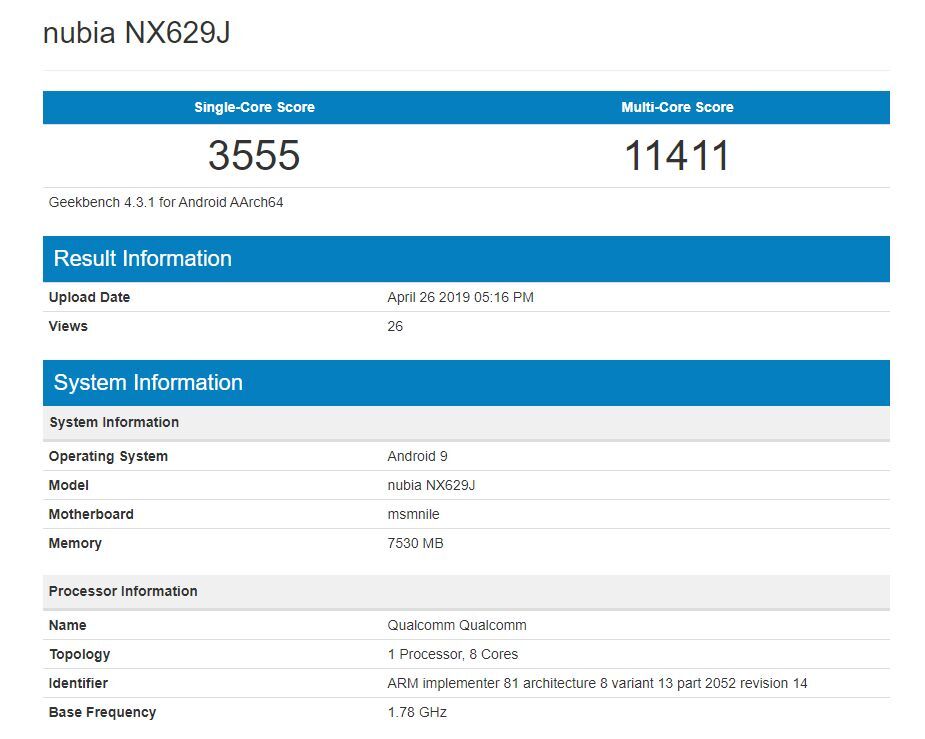Select the Single-Core Score header
Screen dimensions: 925x739
coord(253,107)
